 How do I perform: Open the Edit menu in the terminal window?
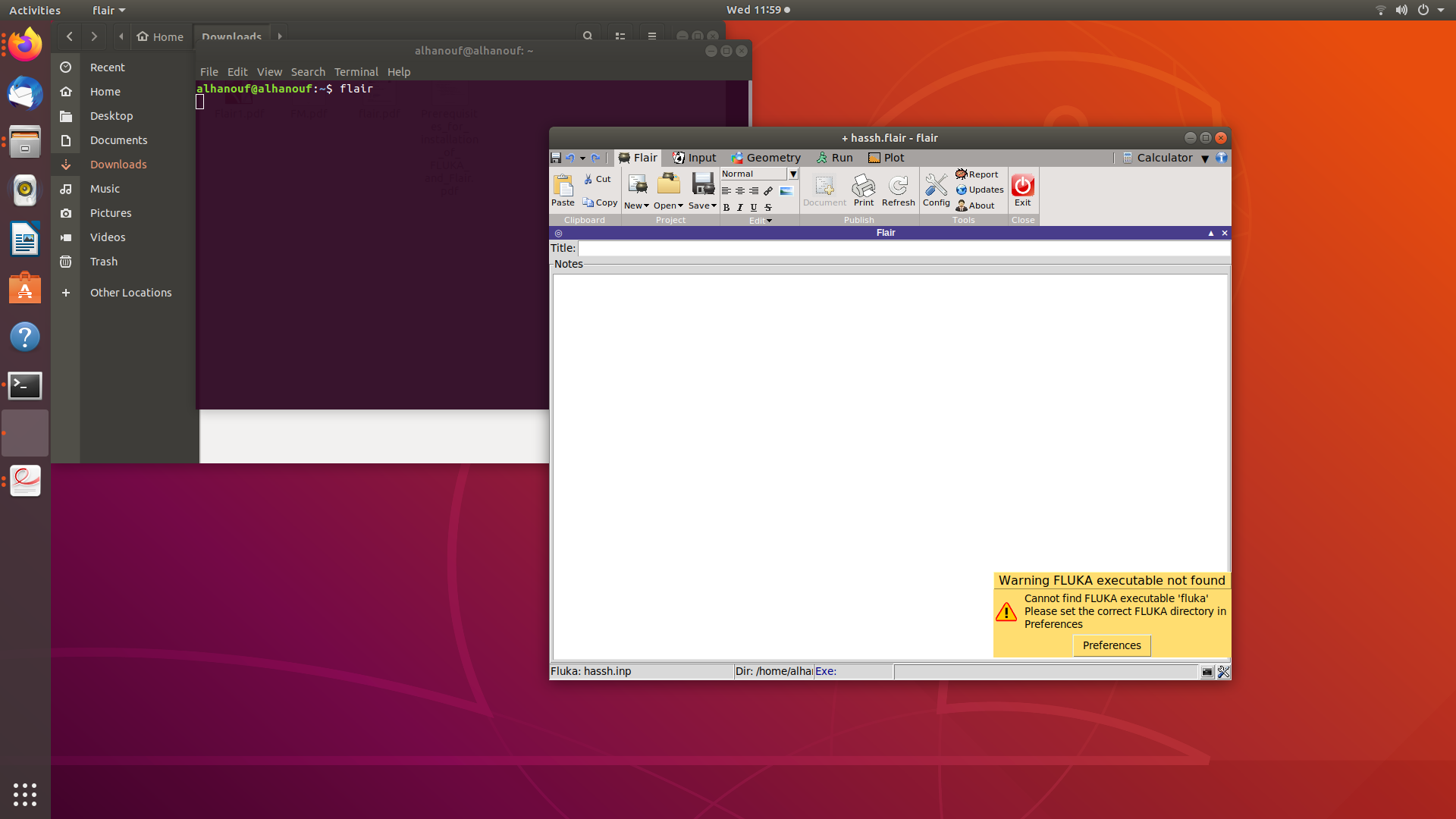(237, 72)
